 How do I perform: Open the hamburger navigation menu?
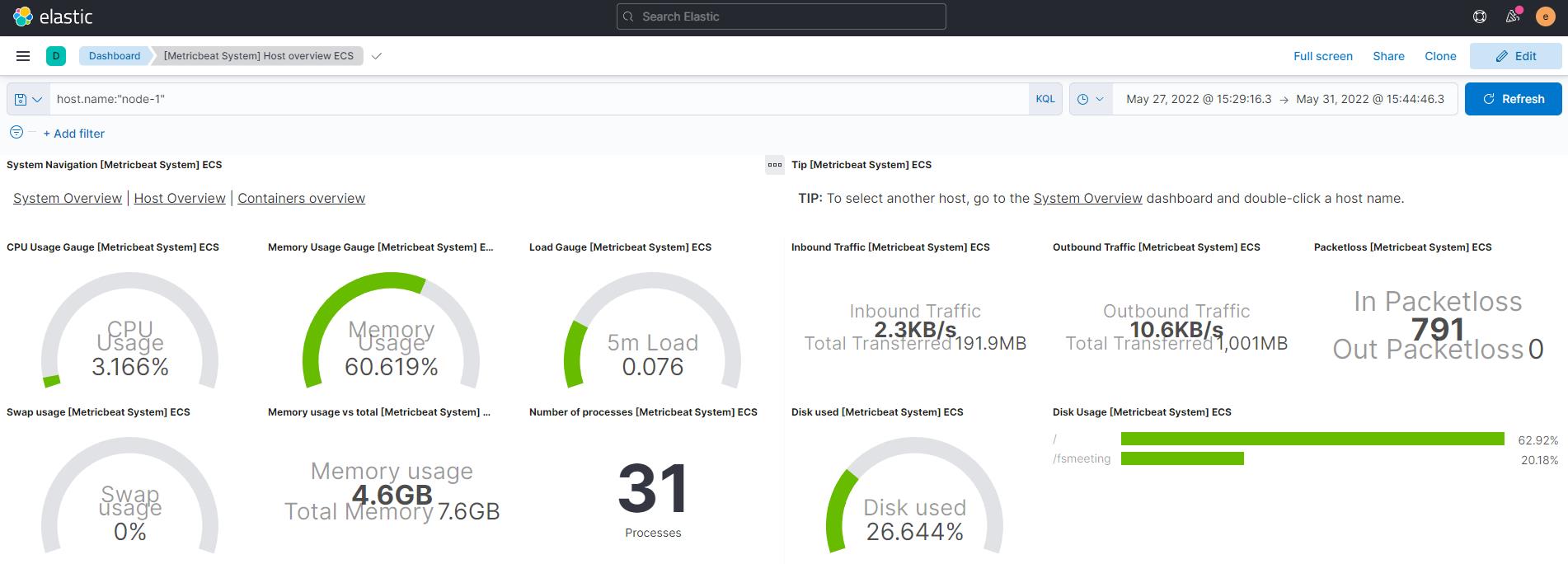[23, 56]
